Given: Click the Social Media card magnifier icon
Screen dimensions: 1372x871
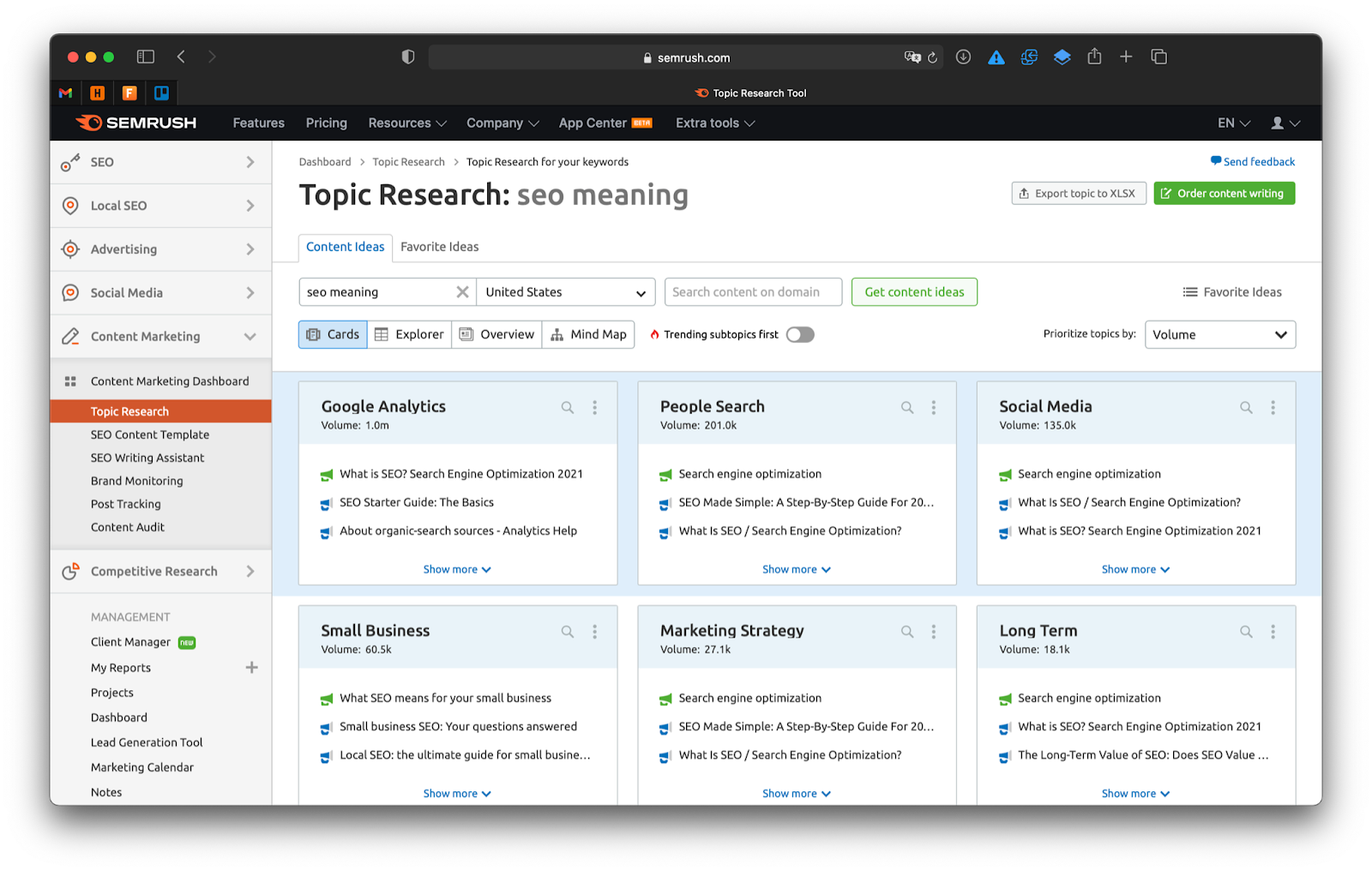Looking at the screenshot, I should click(x=1246, y=407).
